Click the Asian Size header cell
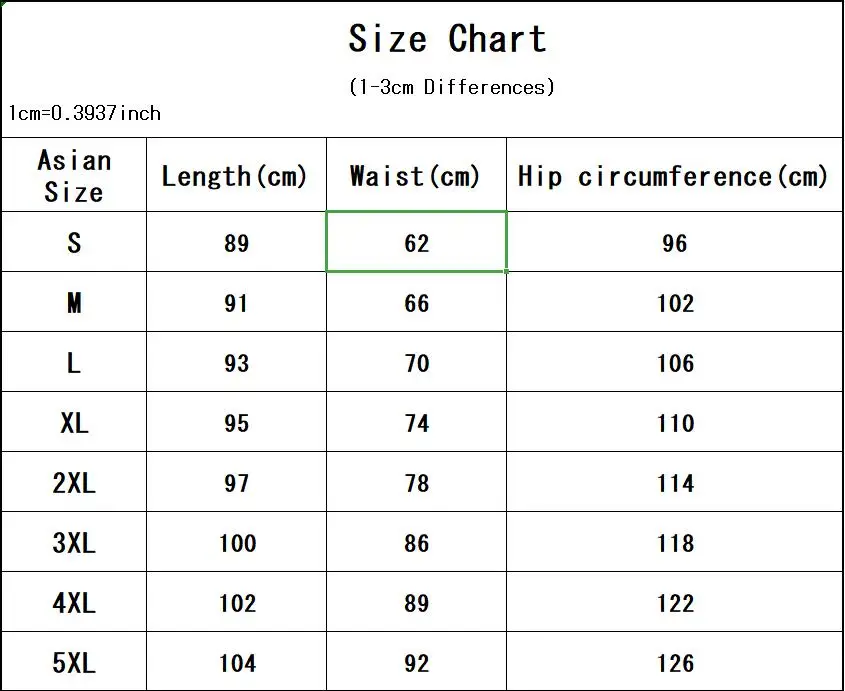Viewport: 845px width, 691px height. pyautogui.click(x=74, y=175)
